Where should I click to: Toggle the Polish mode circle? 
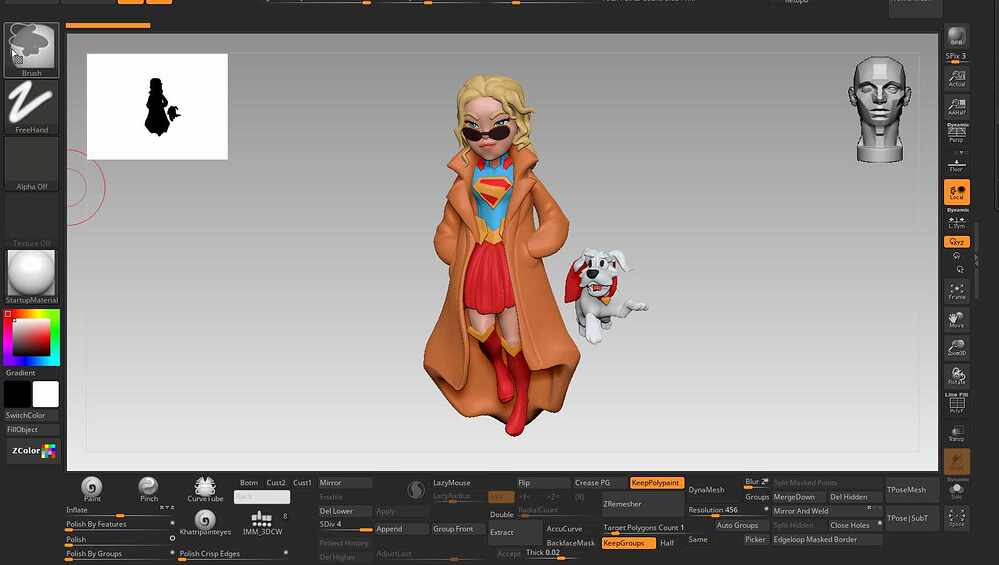(x=172, y=538)
